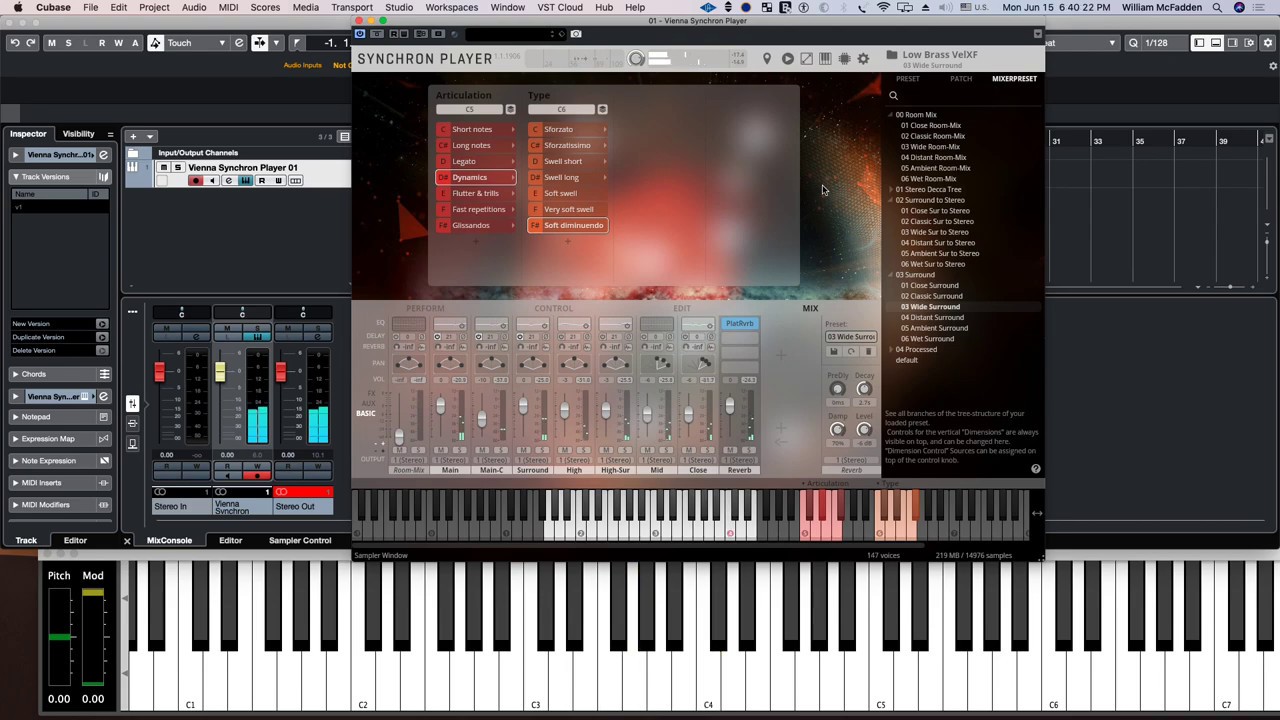Click the play icon in Synchron Player header
This screenshot has width=1280, height=720.
pyautogui.click(x=788, y=59)
